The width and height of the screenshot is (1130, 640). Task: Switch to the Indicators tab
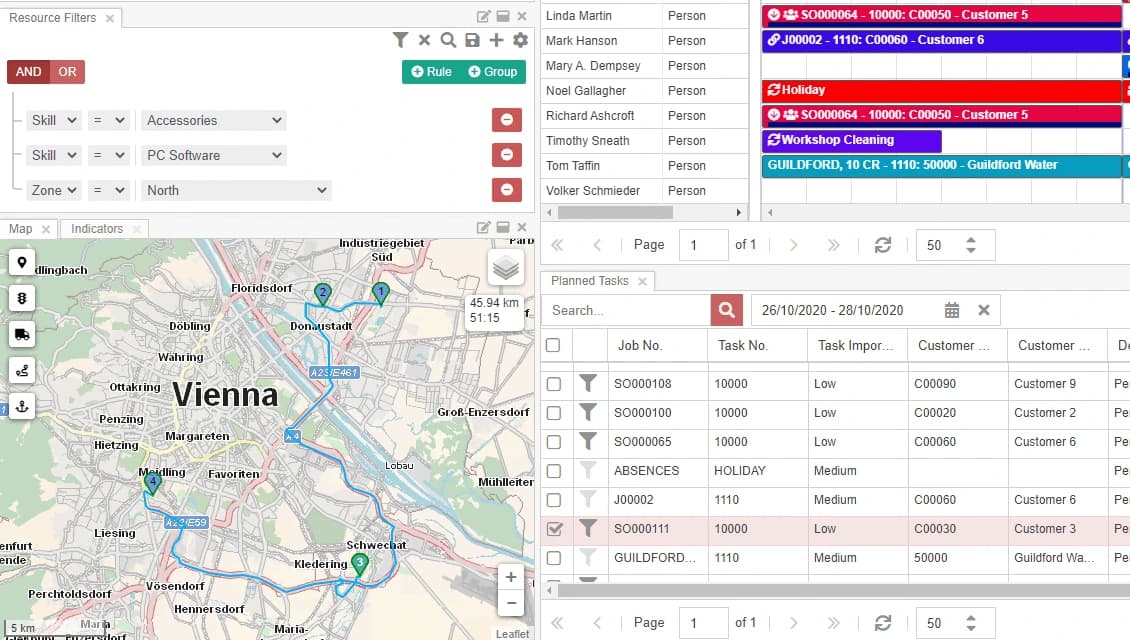[97, 229]
